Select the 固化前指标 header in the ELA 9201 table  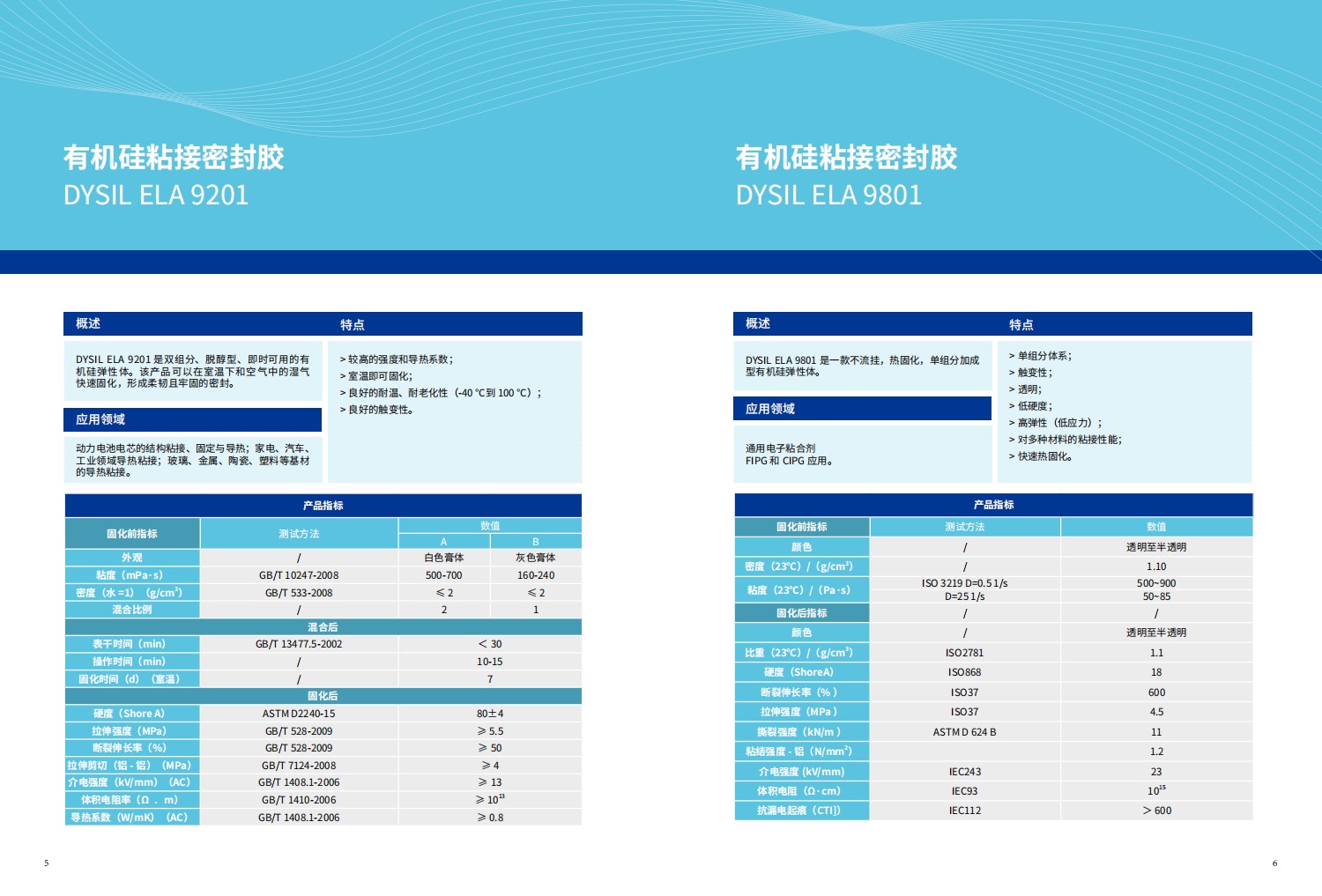coord(132,534)
